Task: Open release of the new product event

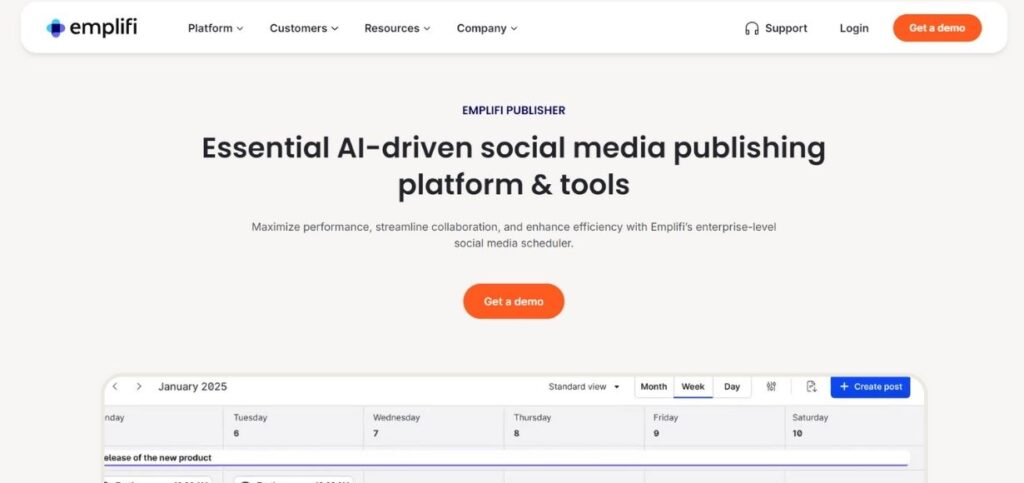Action: 506,458
